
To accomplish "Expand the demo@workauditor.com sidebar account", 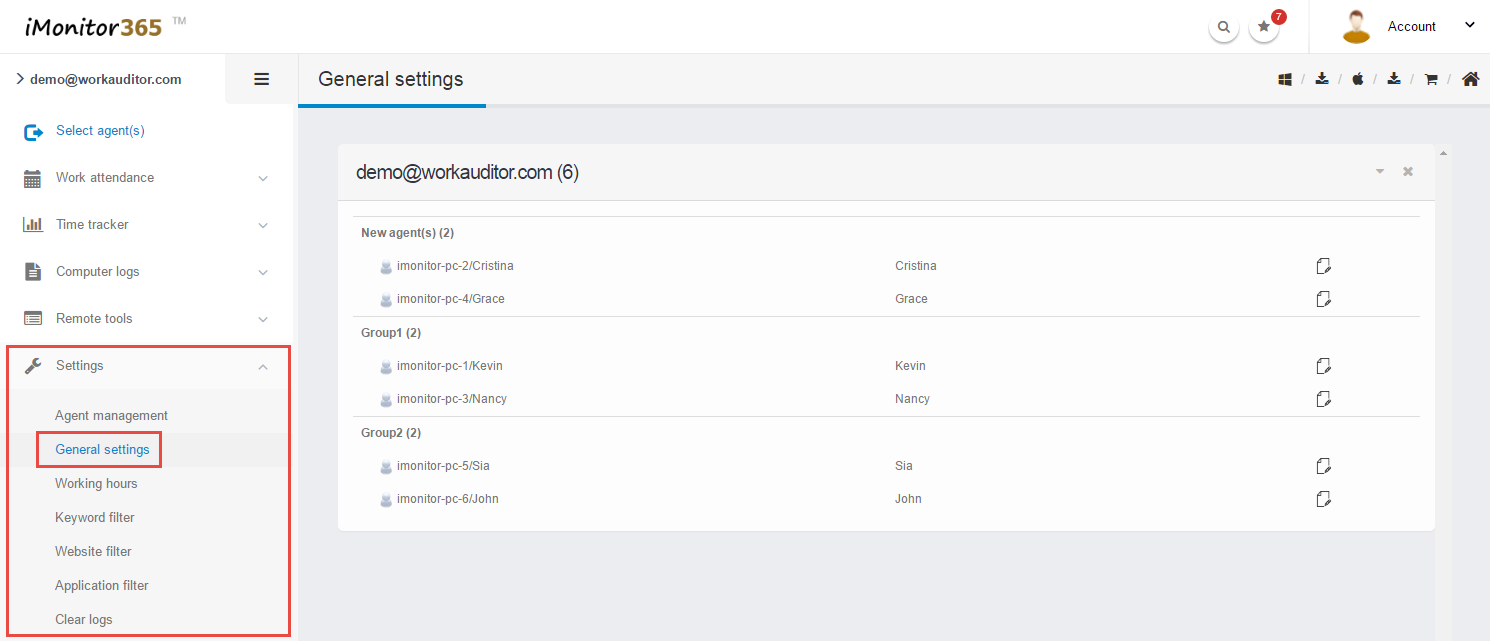I will [98, 79].
